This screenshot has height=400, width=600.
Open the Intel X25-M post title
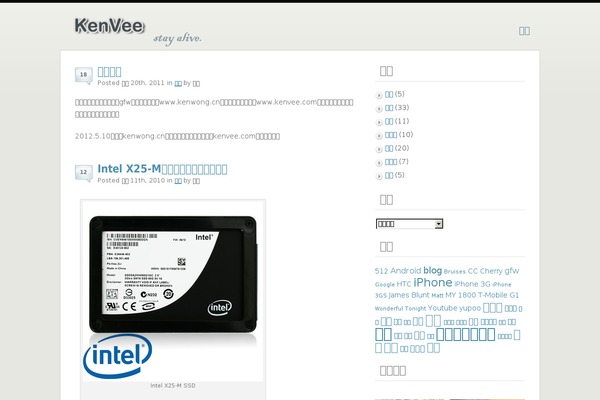click(162, 169)
